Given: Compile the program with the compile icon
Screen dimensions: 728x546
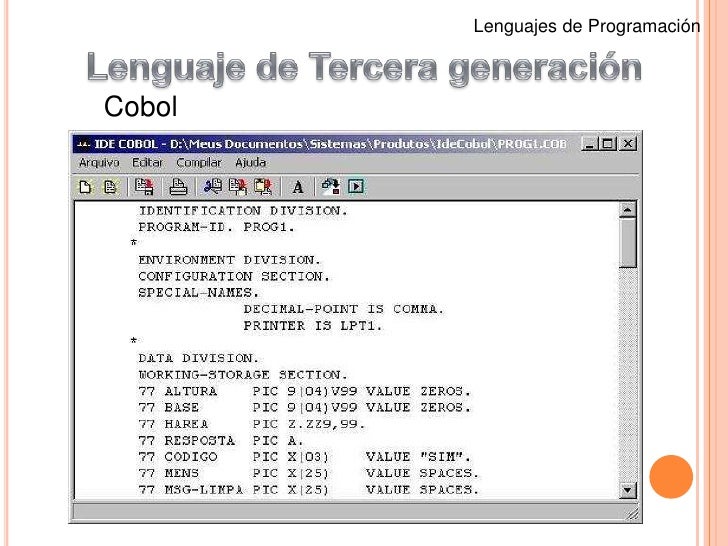Looking at the screenshot, I should click(331, 186).
